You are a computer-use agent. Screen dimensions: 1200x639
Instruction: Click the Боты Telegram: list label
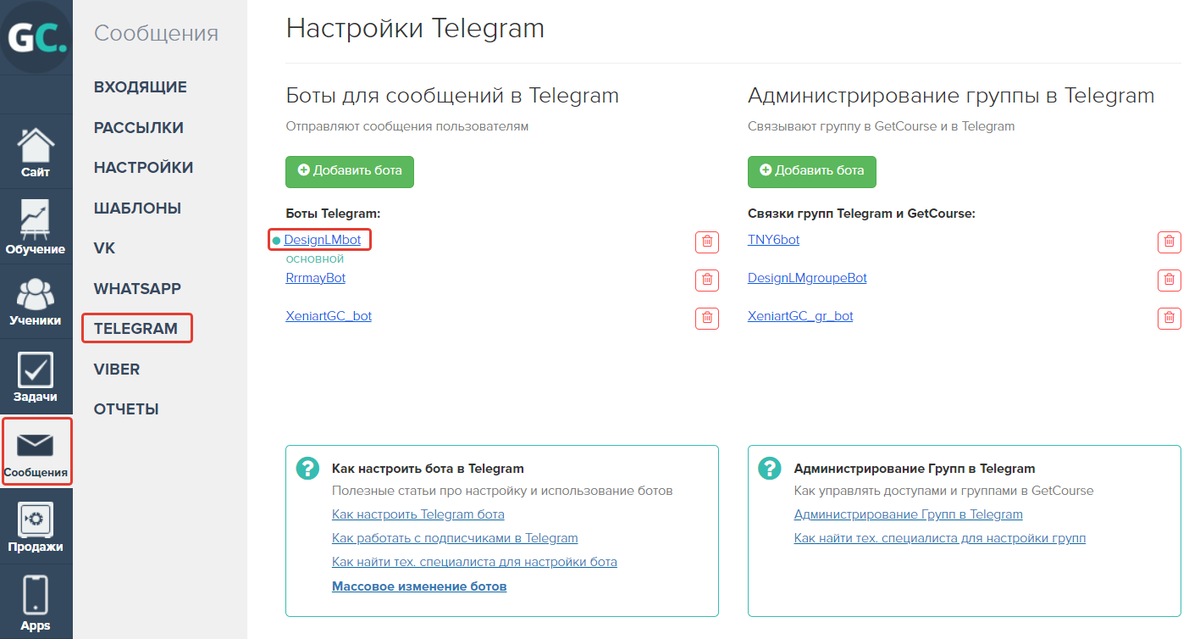coord(333,214)
